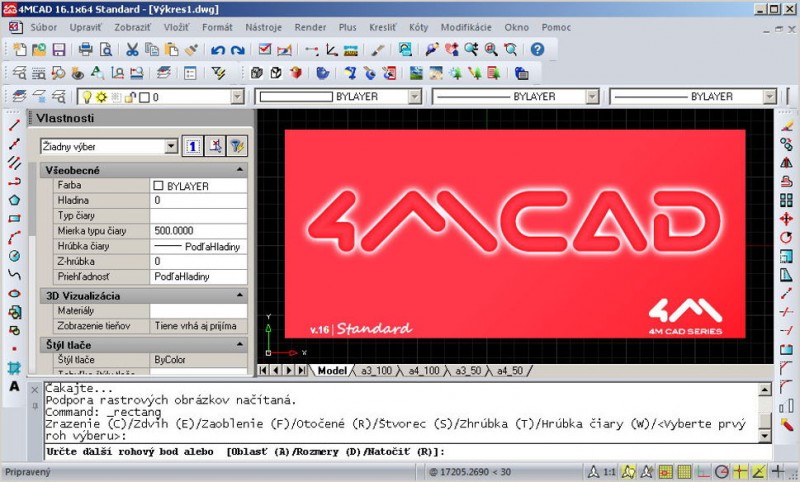Image resolution: width=800 pixels, height=482 pixels.
Task: Click the first-tab navigation arrow button
Action: [x=263, y=370]
